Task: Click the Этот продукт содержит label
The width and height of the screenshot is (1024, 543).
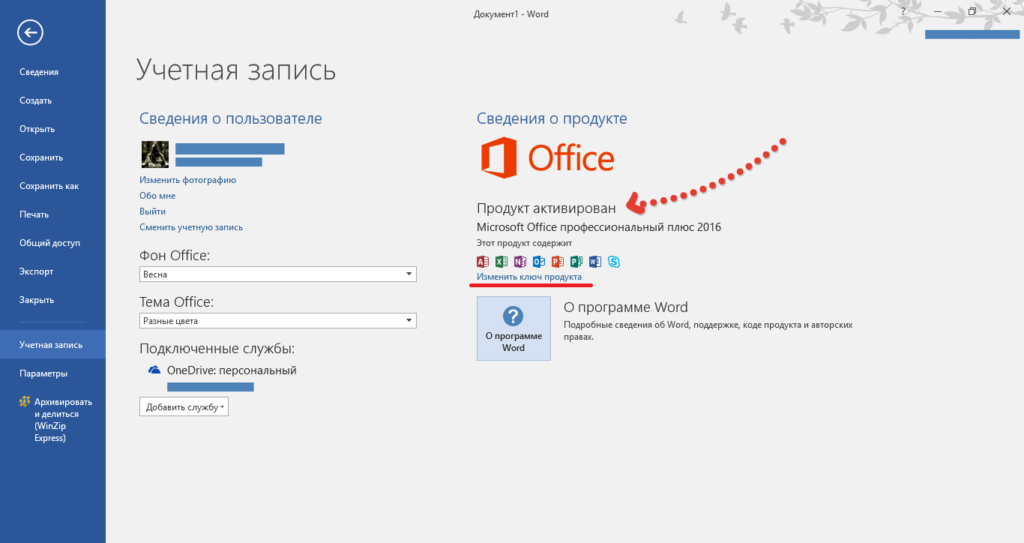Action: tap(524, 243)
